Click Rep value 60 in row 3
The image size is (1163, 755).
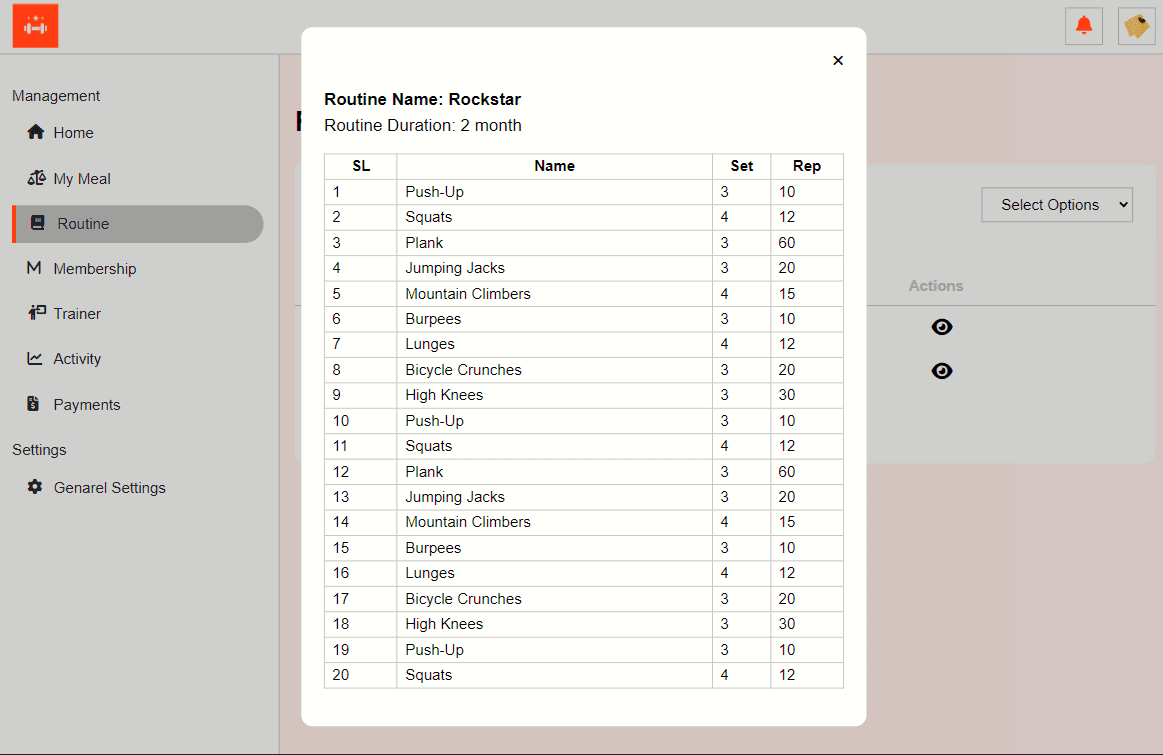(787, 243)
